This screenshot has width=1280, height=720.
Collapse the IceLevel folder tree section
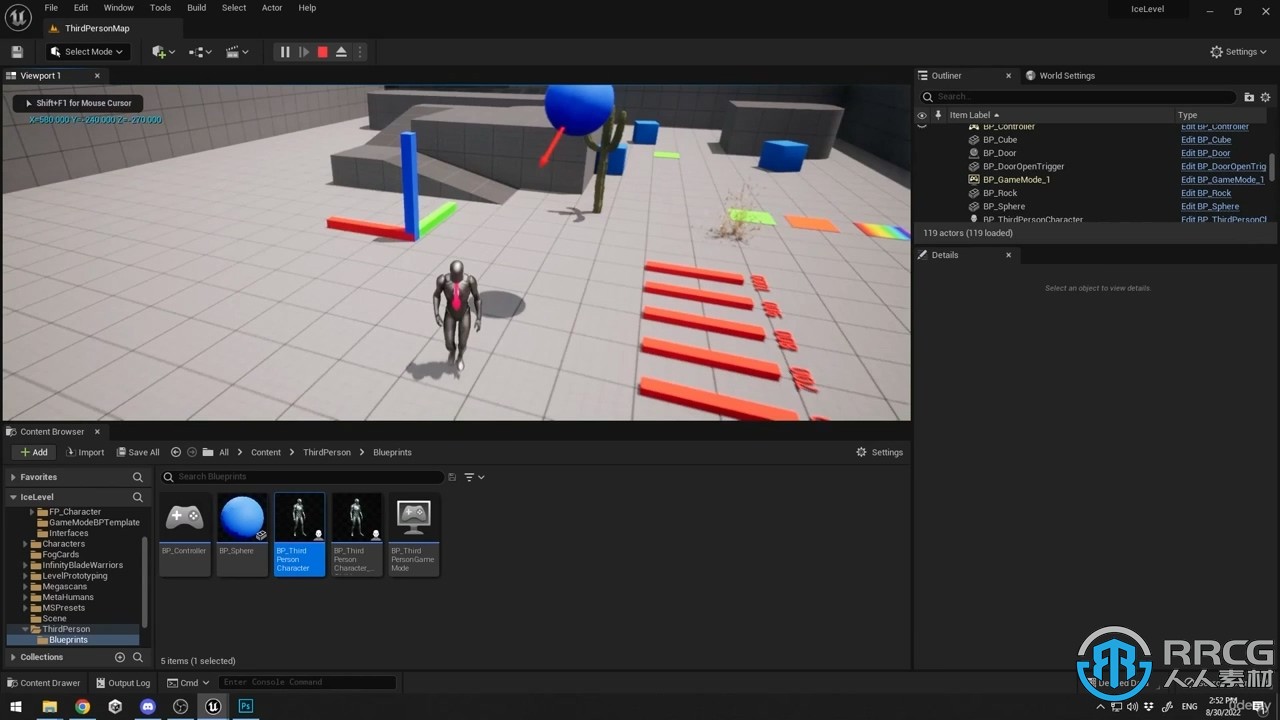pyautogui.click(x=14, y=497)
